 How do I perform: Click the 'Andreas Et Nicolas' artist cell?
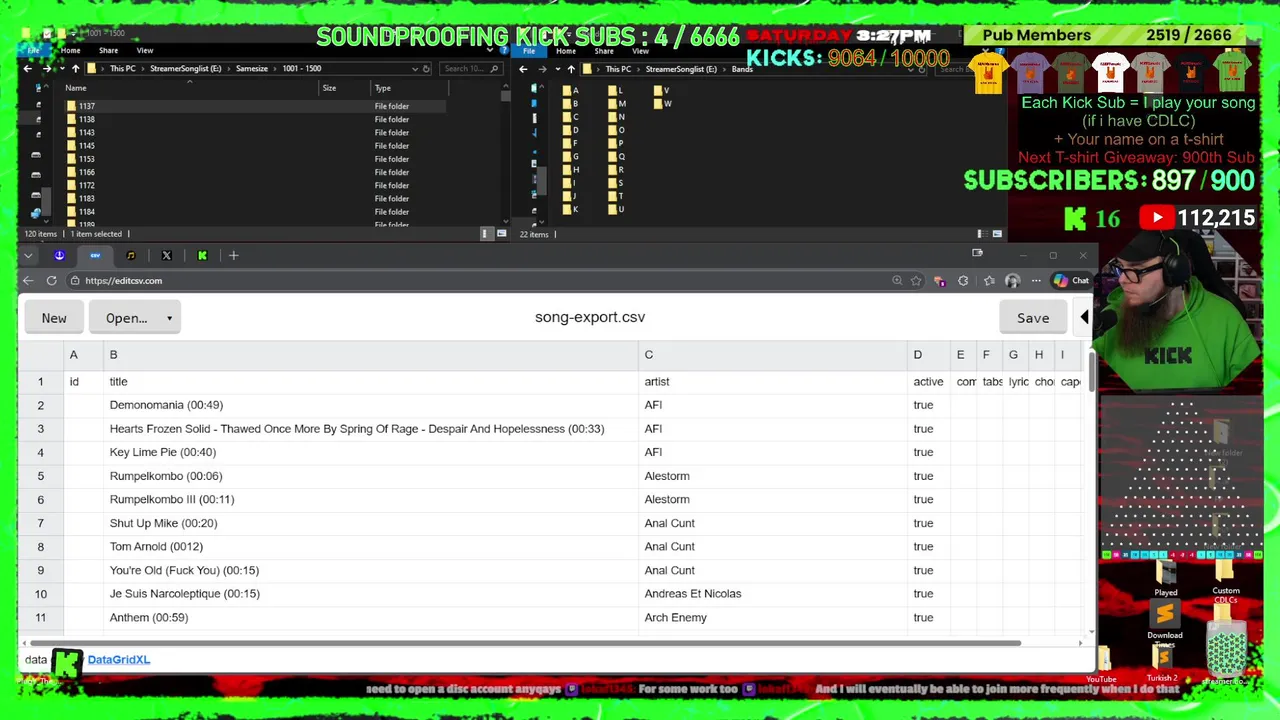point(773,594)
